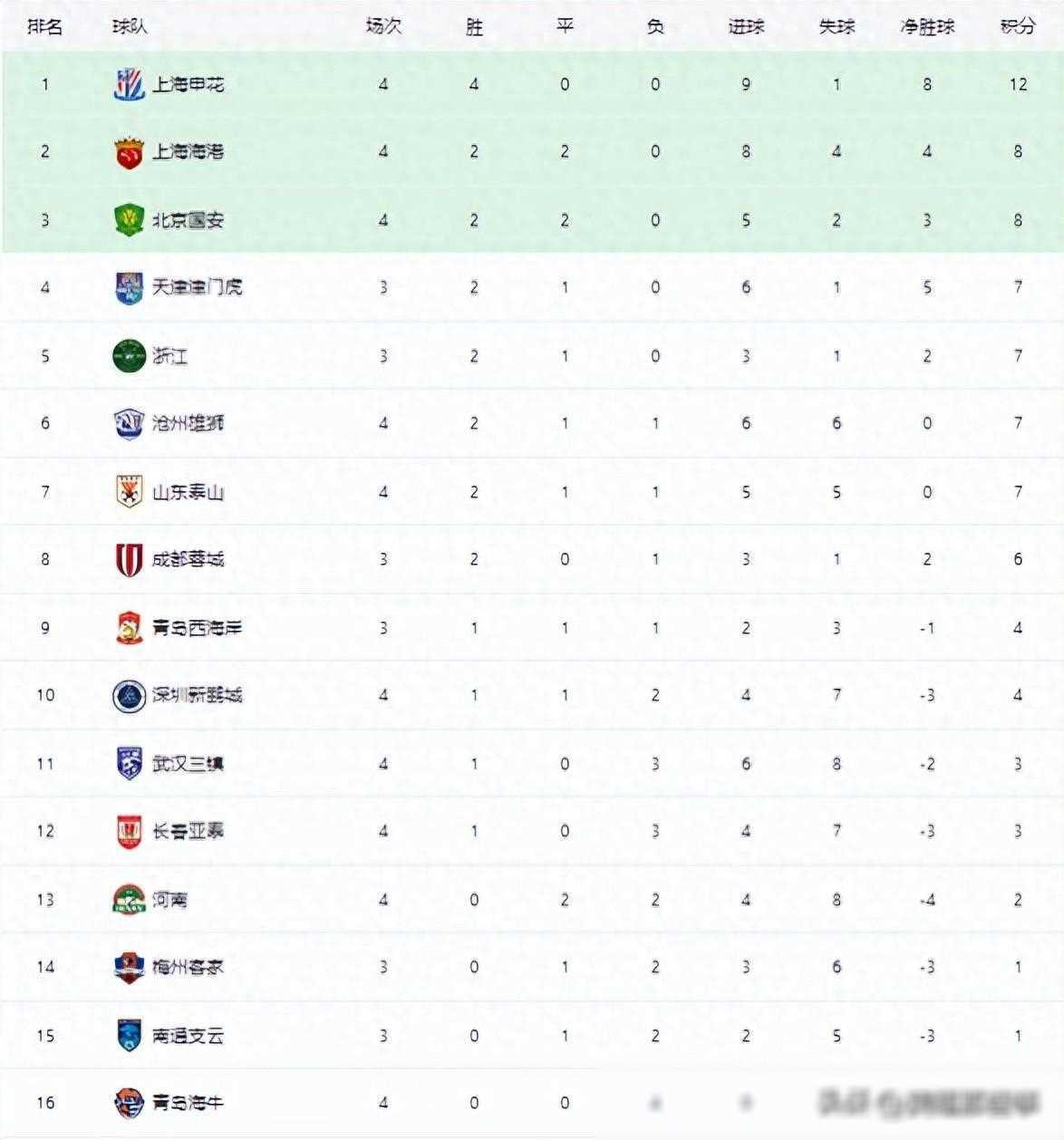Click the 进球 column header
This screenshot has height=1140, width=1064.
pyautogui.click(x=745, y=26)
